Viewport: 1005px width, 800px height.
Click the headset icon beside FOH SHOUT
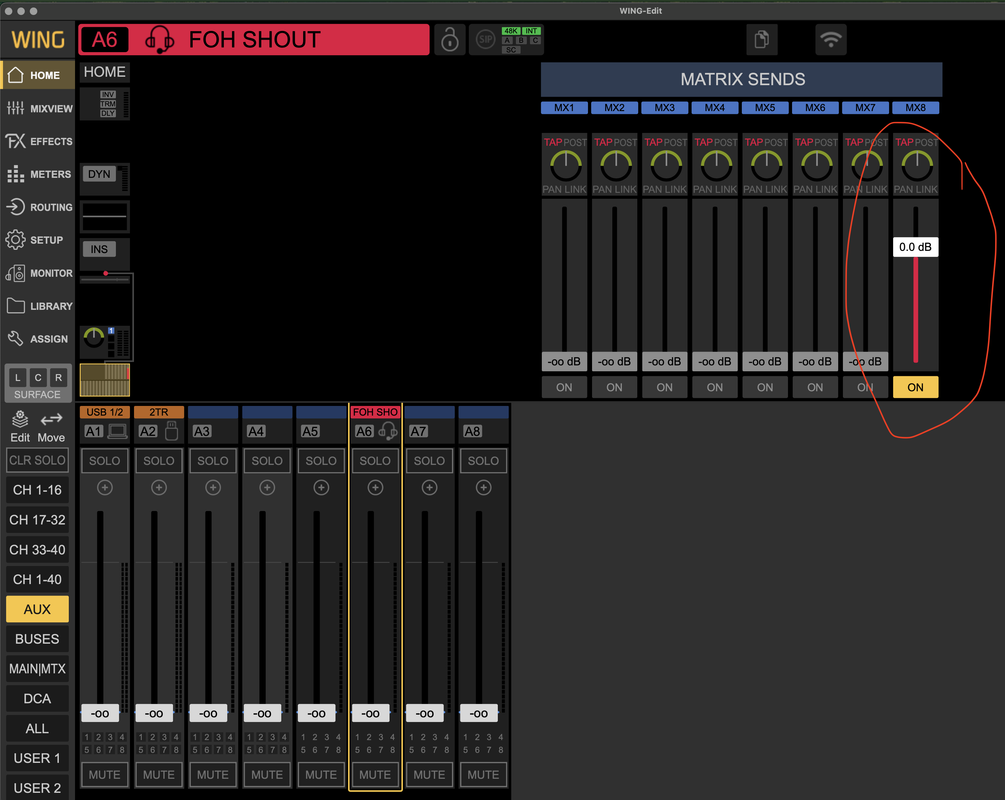[158, 40]
